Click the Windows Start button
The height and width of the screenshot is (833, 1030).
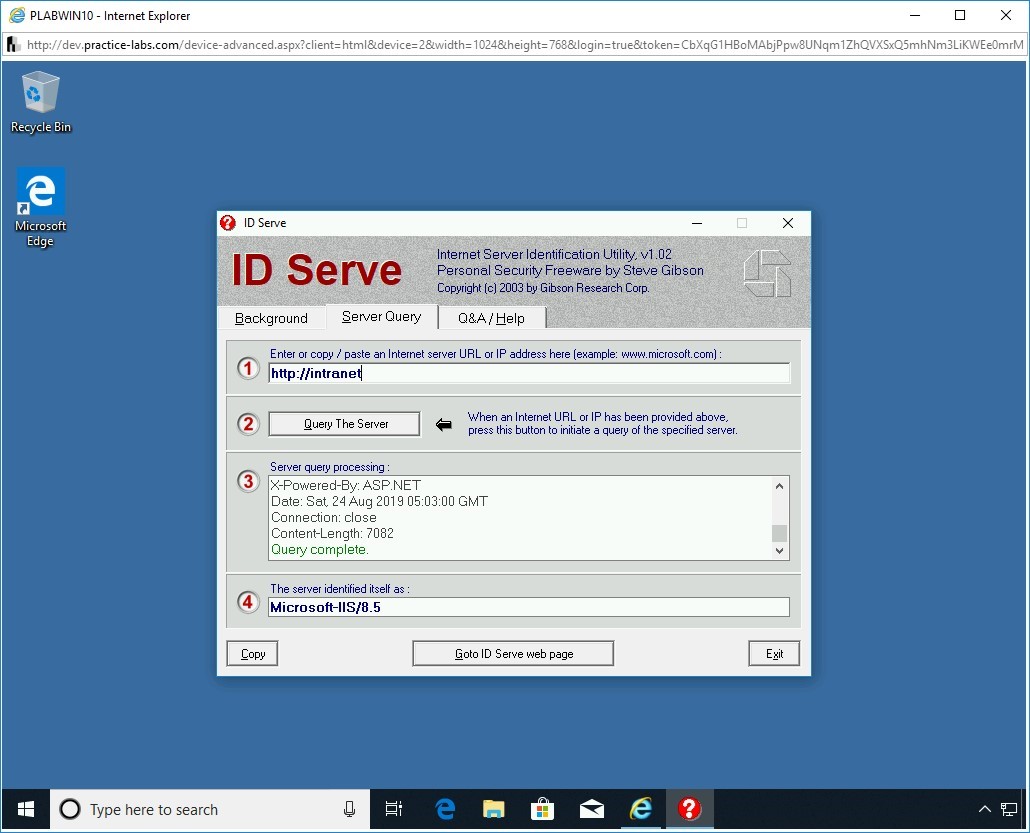[26, 809]
